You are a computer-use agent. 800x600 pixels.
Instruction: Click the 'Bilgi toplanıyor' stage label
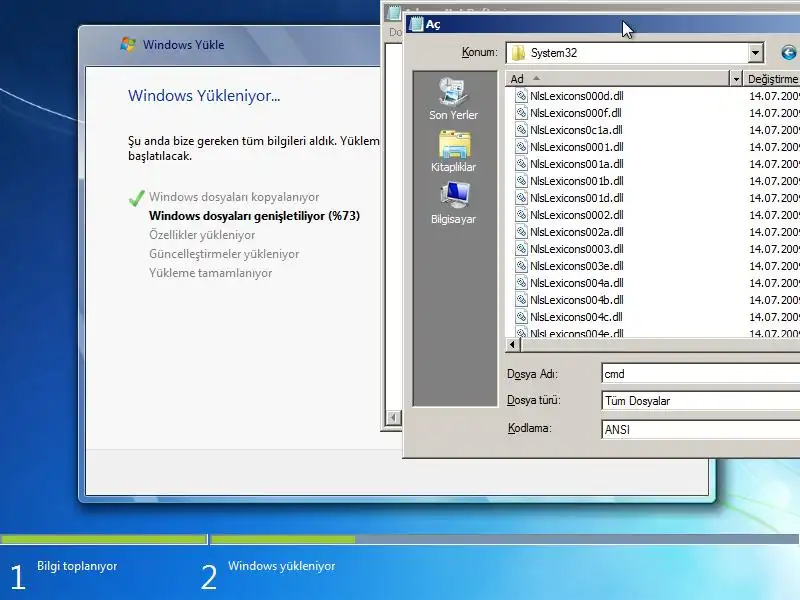pos(77,566)
